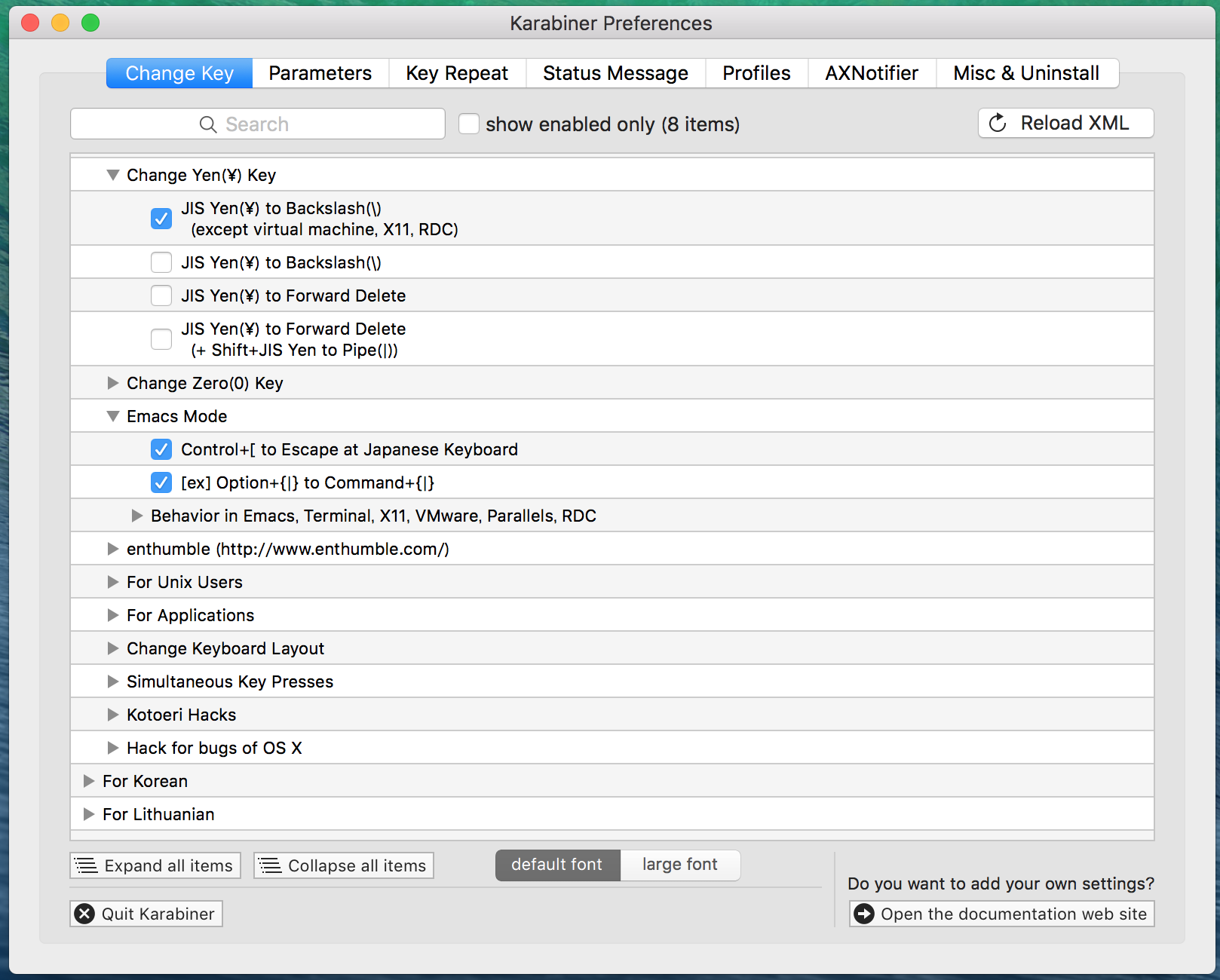Collapse the Change Yen(¥) Key section
1220x980 pixels.
[x=113, y=175]
